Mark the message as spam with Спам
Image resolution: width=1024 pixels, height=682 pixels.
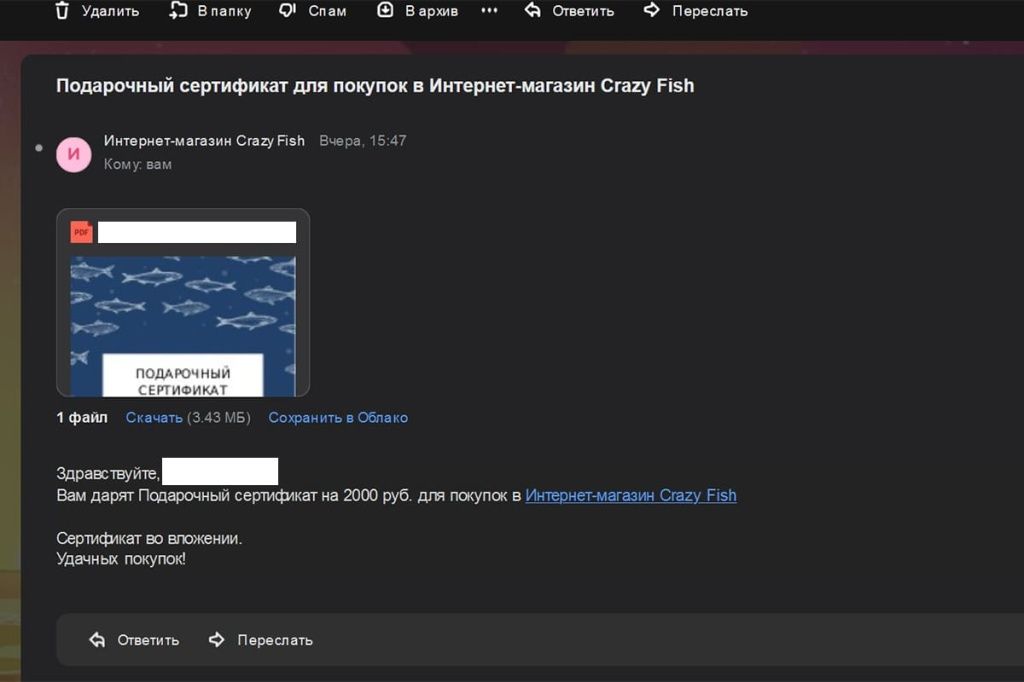288,11
